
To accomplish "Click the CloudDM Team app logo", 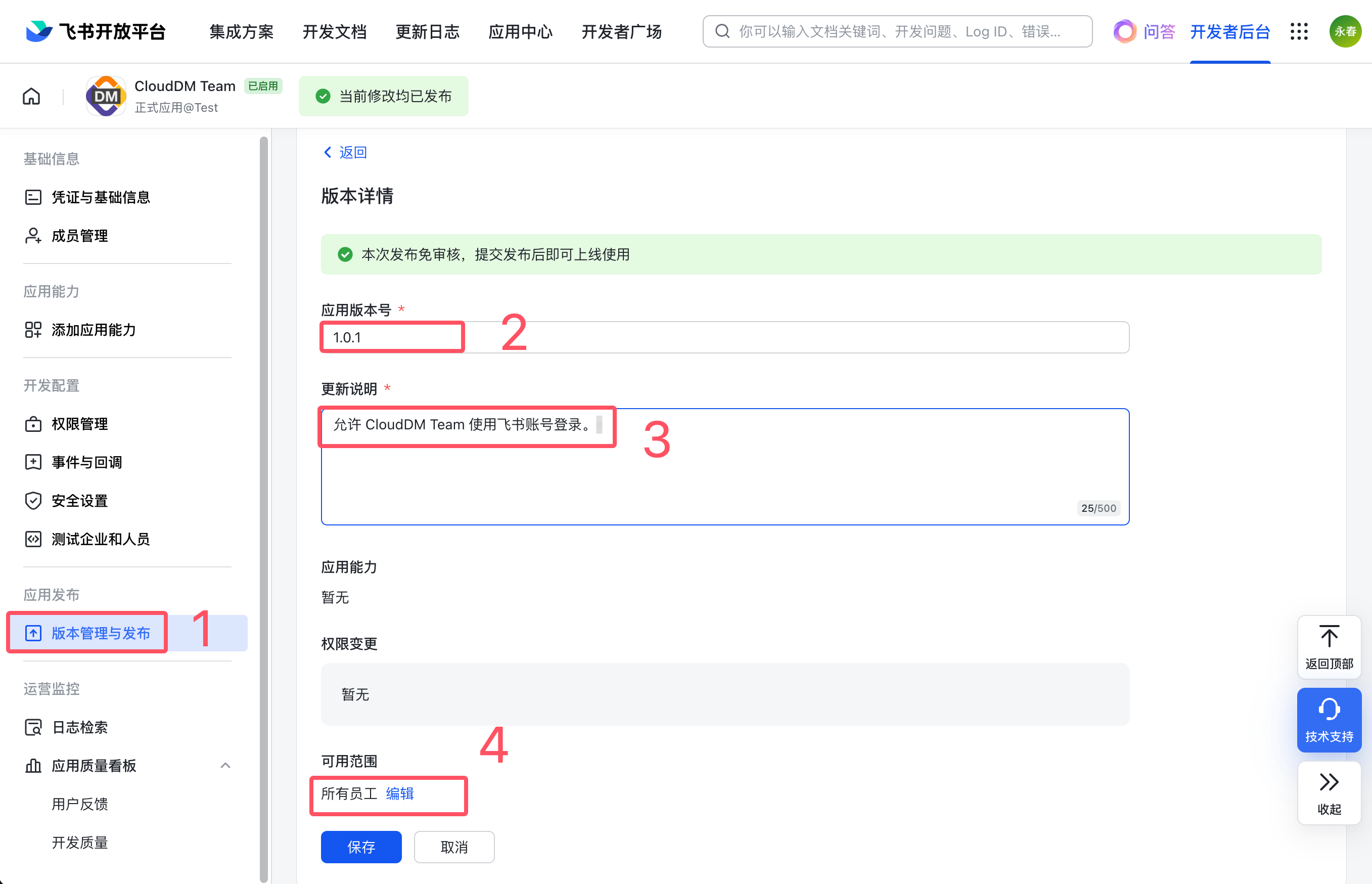I will pyautogui.click(x=106, y=96).
